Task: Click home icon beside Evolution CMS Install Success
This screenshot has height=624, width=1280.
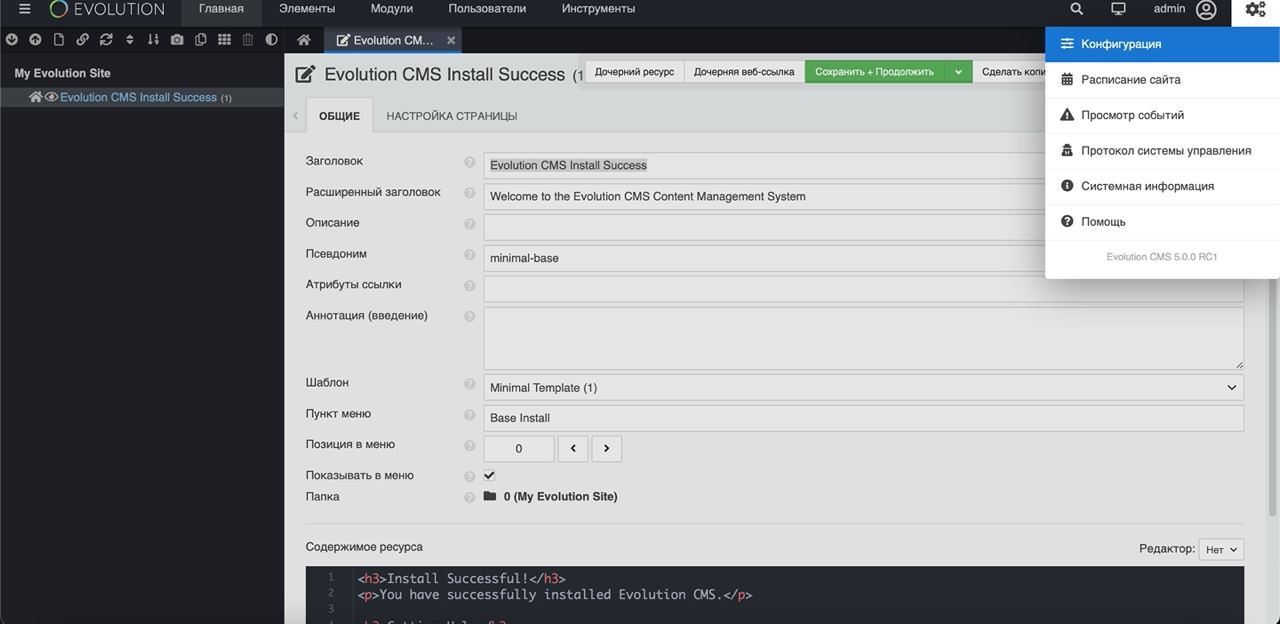Action: coord(36,97)
